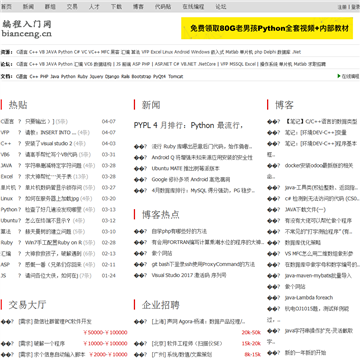Screen dimensions: 360x360
Task: Click the 登录 link at top right
Action: (355, 7)
